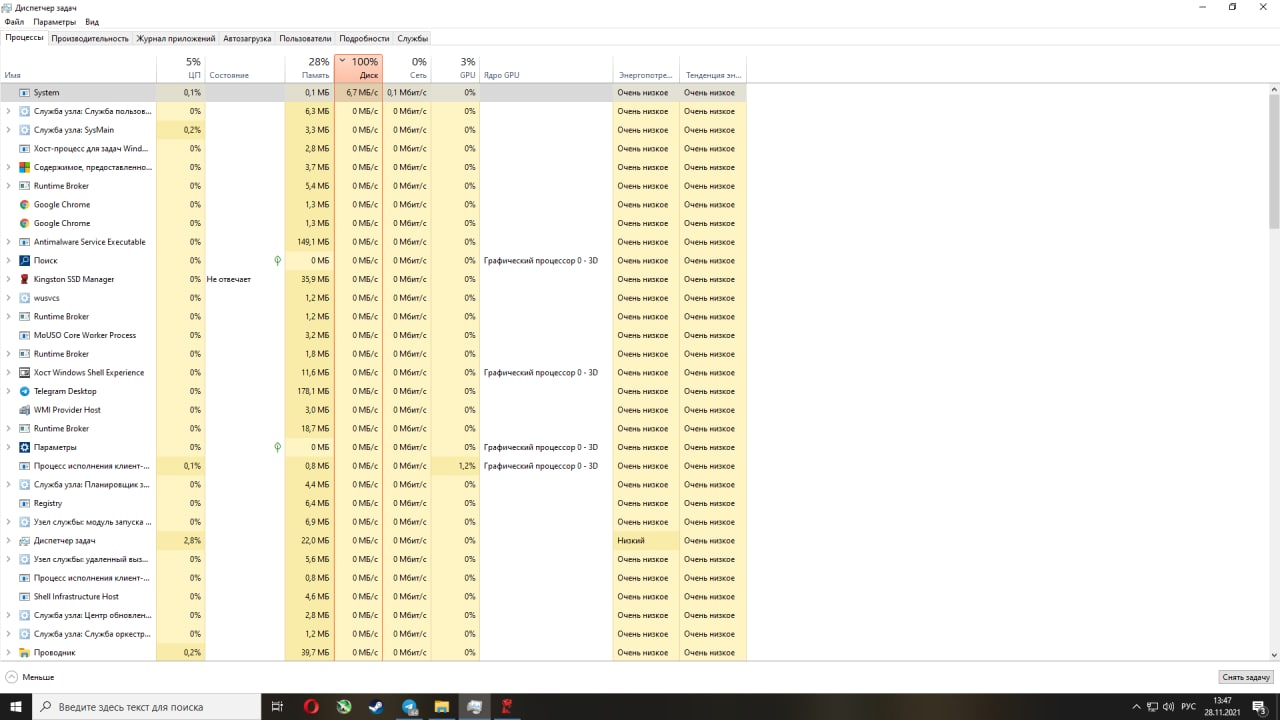
Task: Expand the Служба узла: SysMain row
Action: coord(9,130)
